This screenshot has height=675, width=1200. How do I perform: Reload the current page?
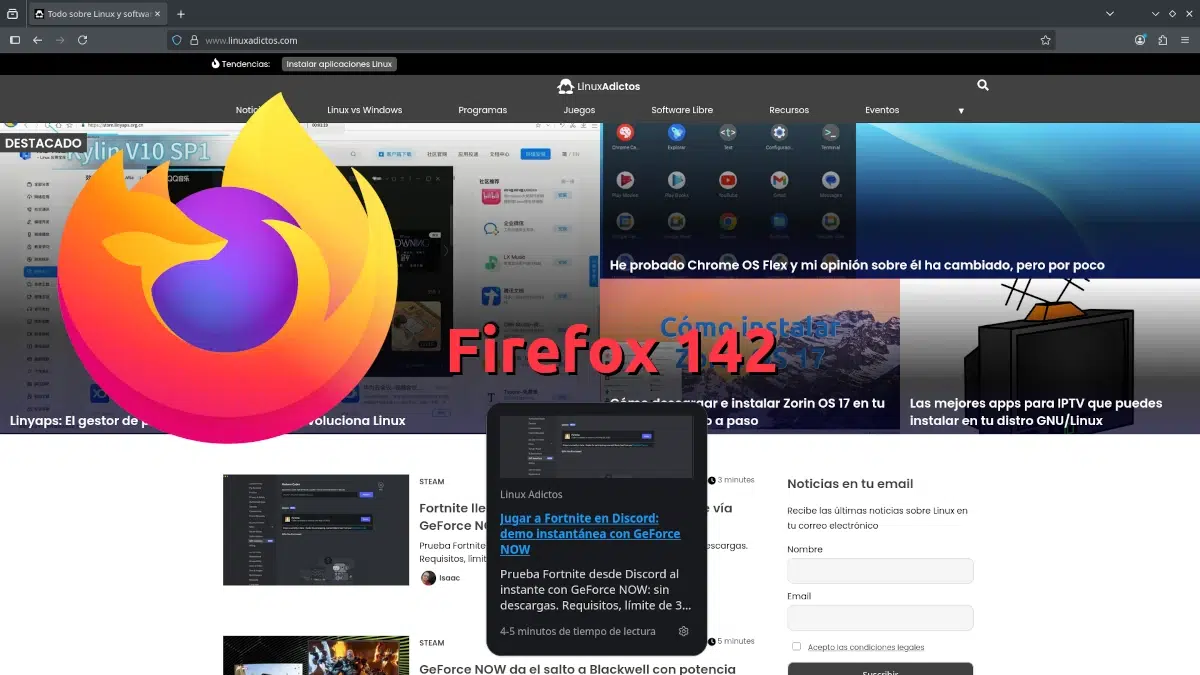(x=83, y=40)
